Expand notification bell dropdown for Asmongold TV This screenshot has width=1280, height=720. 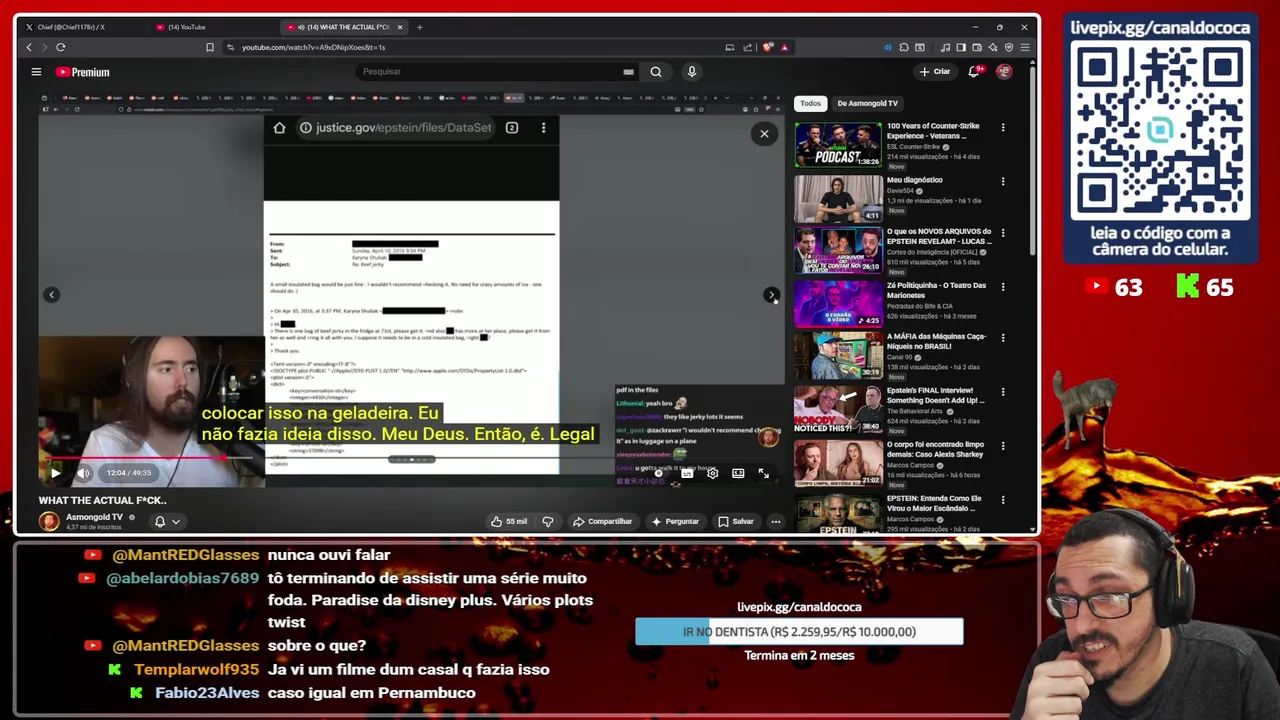tap(167, 521)
